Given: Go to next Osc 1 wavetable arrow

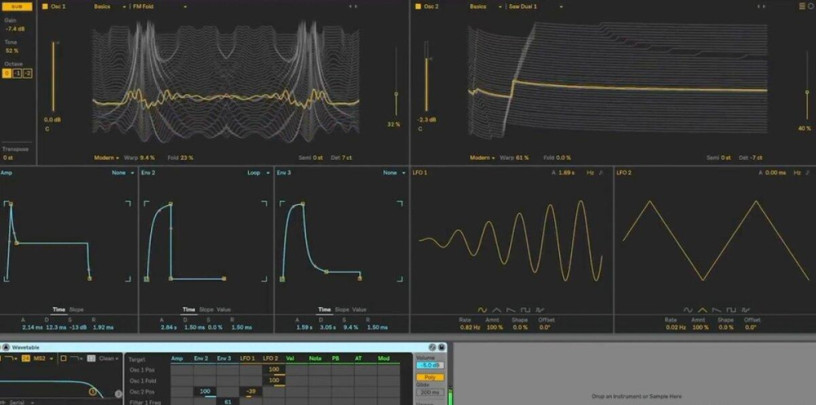Looking at the screenshot, I should coord(356,7).
